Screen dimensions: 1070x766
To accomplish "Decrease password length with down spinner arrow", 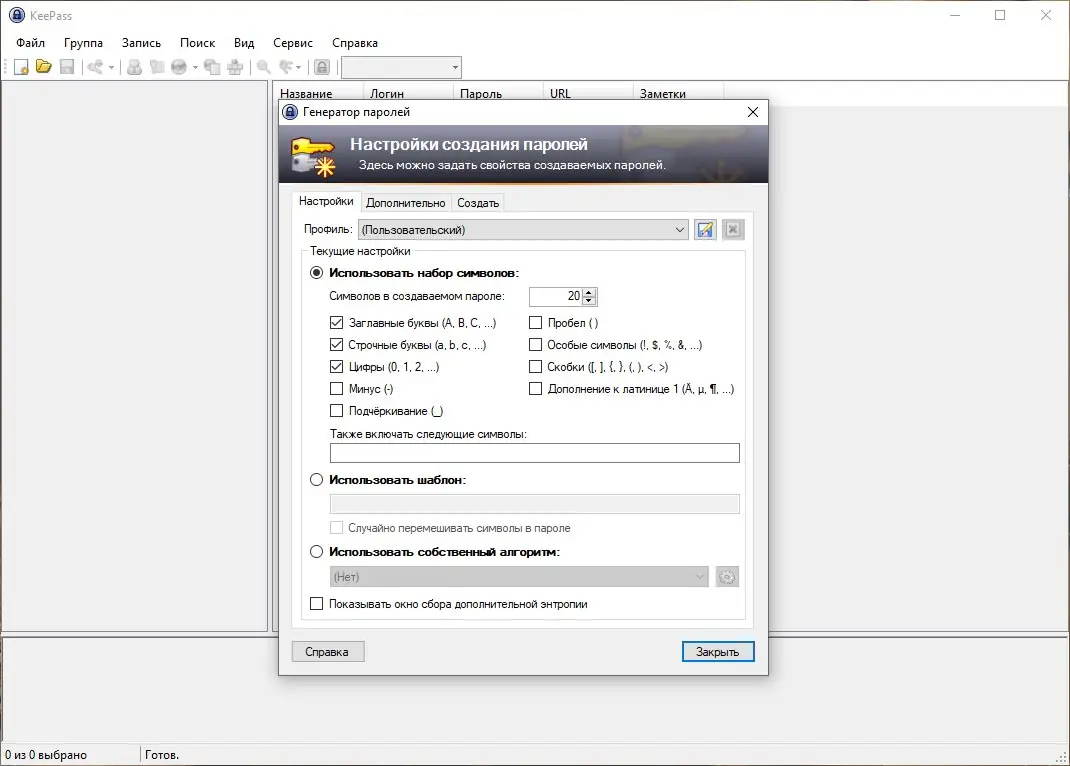I will [x=590, y=301].
